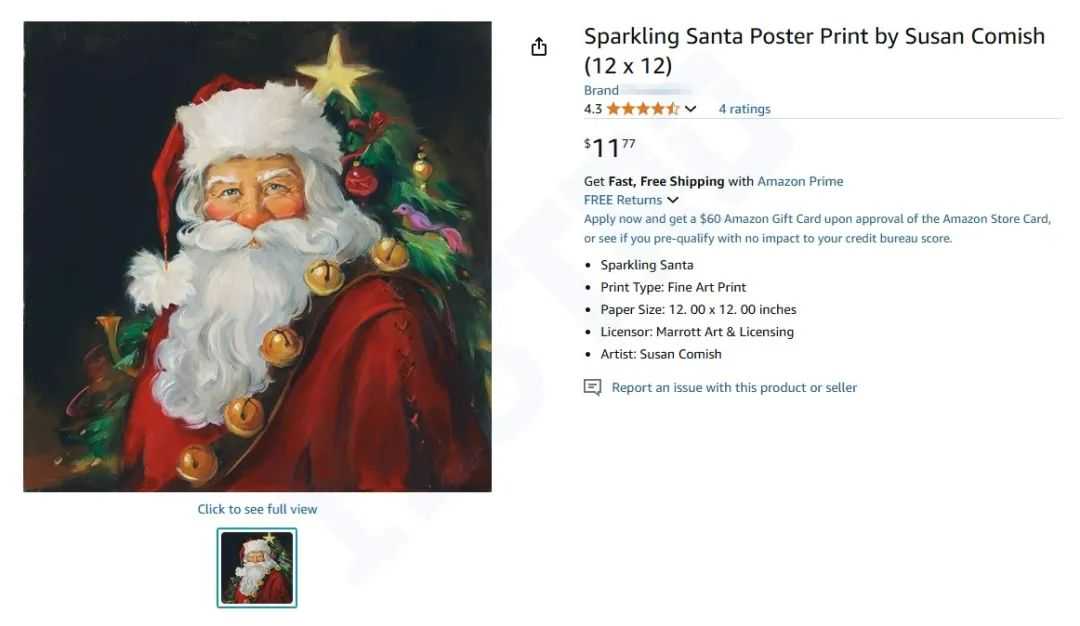Image resolution: width=1080 pixels, height=626 pixels.
Task: Click the report issue speech bubble icon
Action: pyautogui.click(x=592, y=387)
